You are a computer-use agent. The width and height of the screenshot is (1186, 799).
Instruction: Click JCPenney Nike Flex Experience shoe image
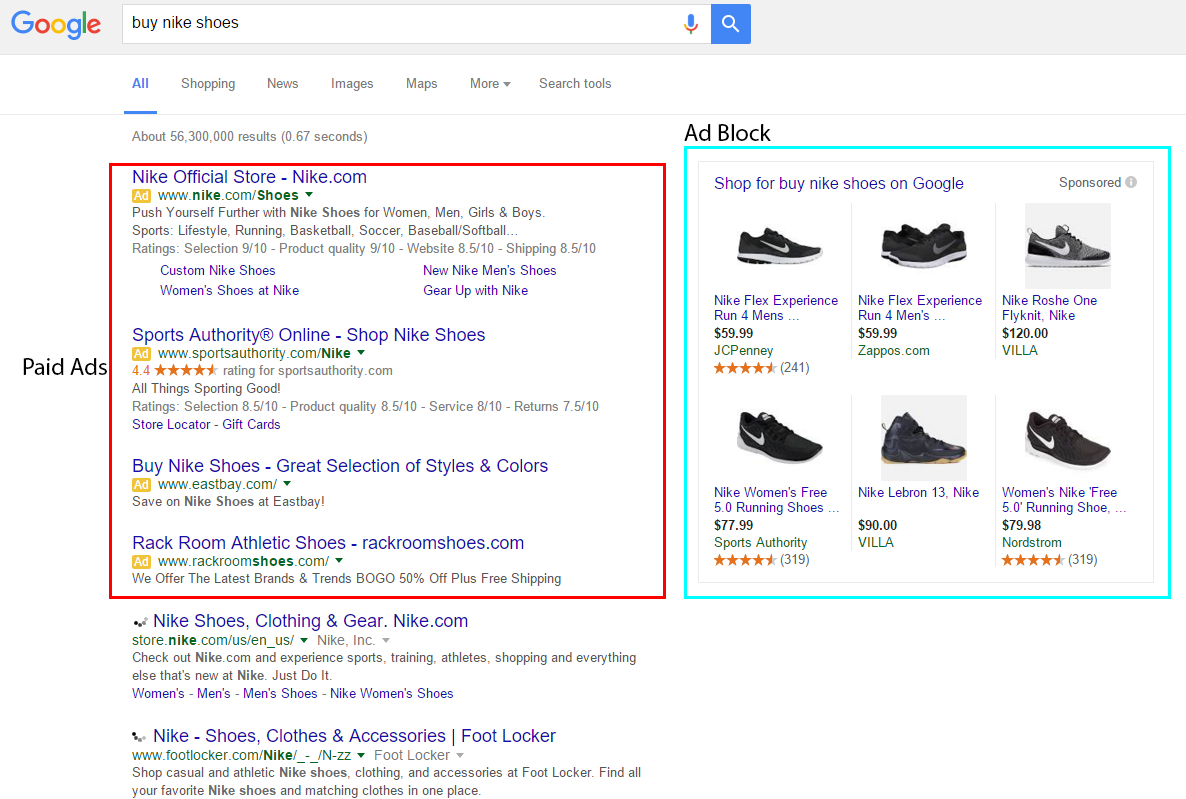pyautogui.click(x=779, y=246)
